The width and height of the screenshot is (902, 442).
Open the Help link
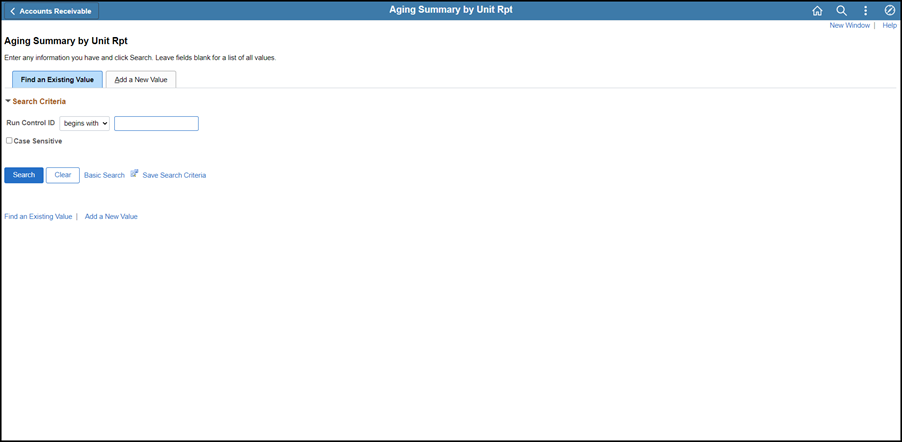point(889,26)
